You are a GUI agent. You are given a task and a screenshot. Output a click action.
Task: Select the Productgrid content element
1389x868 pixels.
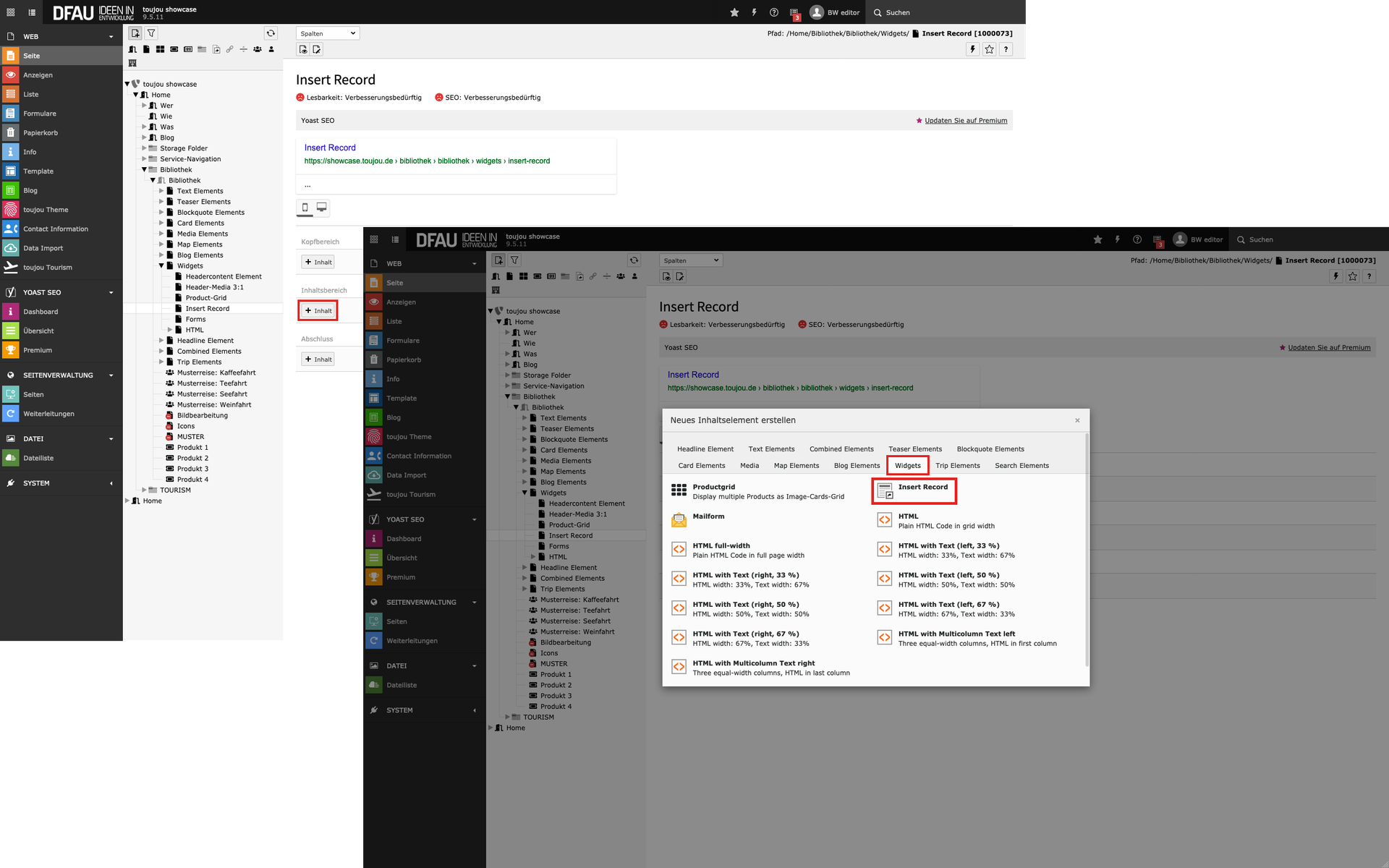(713, 487)
